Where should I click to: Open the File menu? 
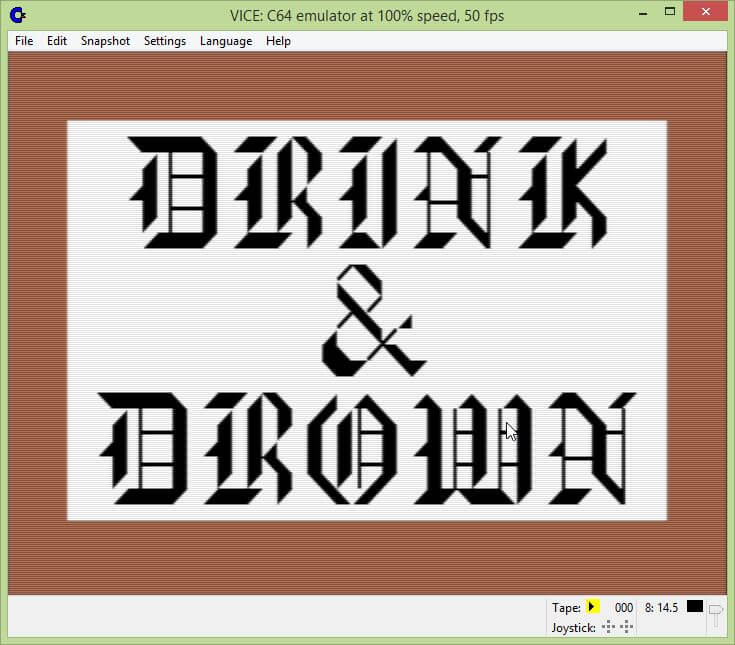pyautogui.click(x=24, y=41)
